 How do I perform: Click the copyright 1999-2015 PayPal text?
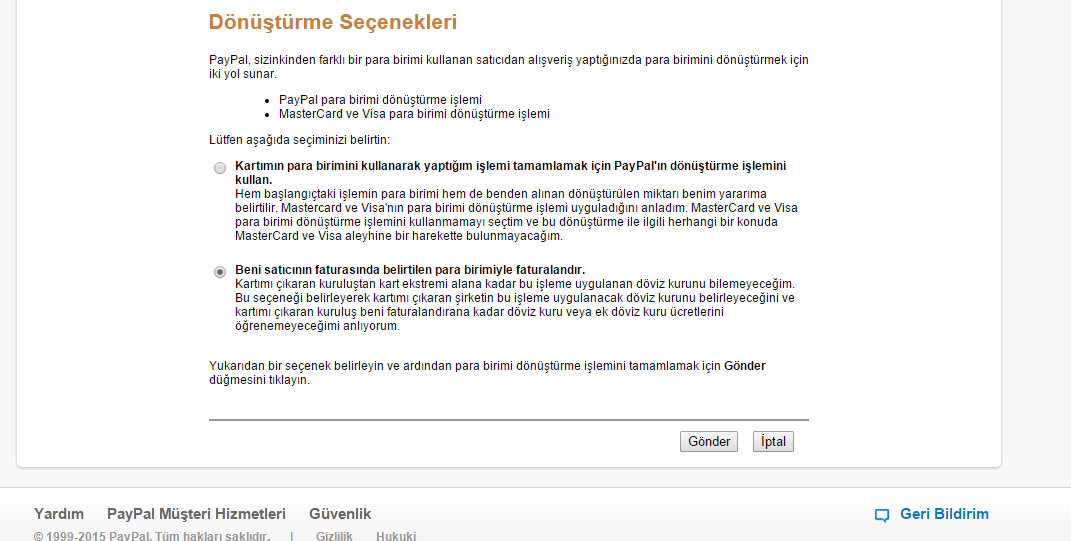point(152,536)
